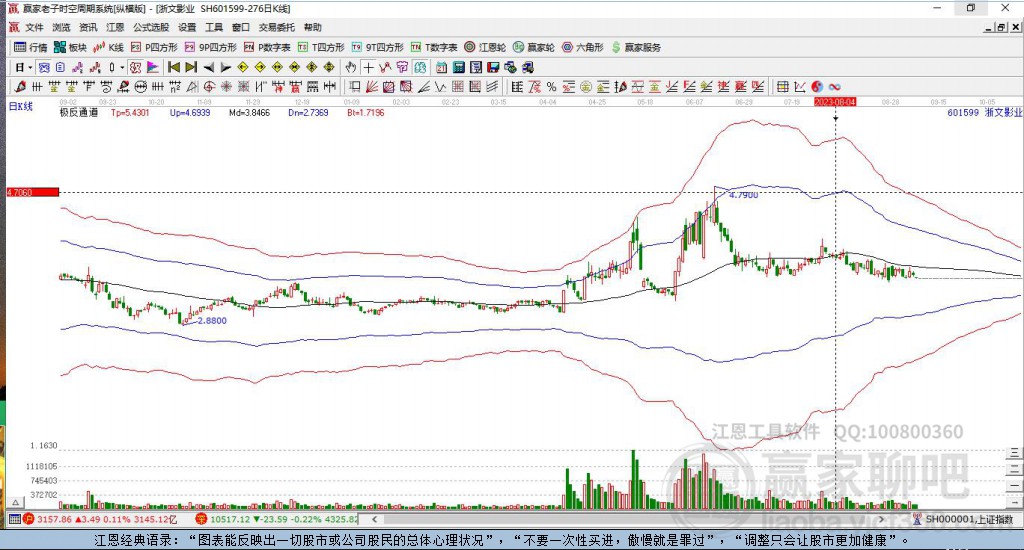Jump to last bar icon

click(x=191, y=67)
